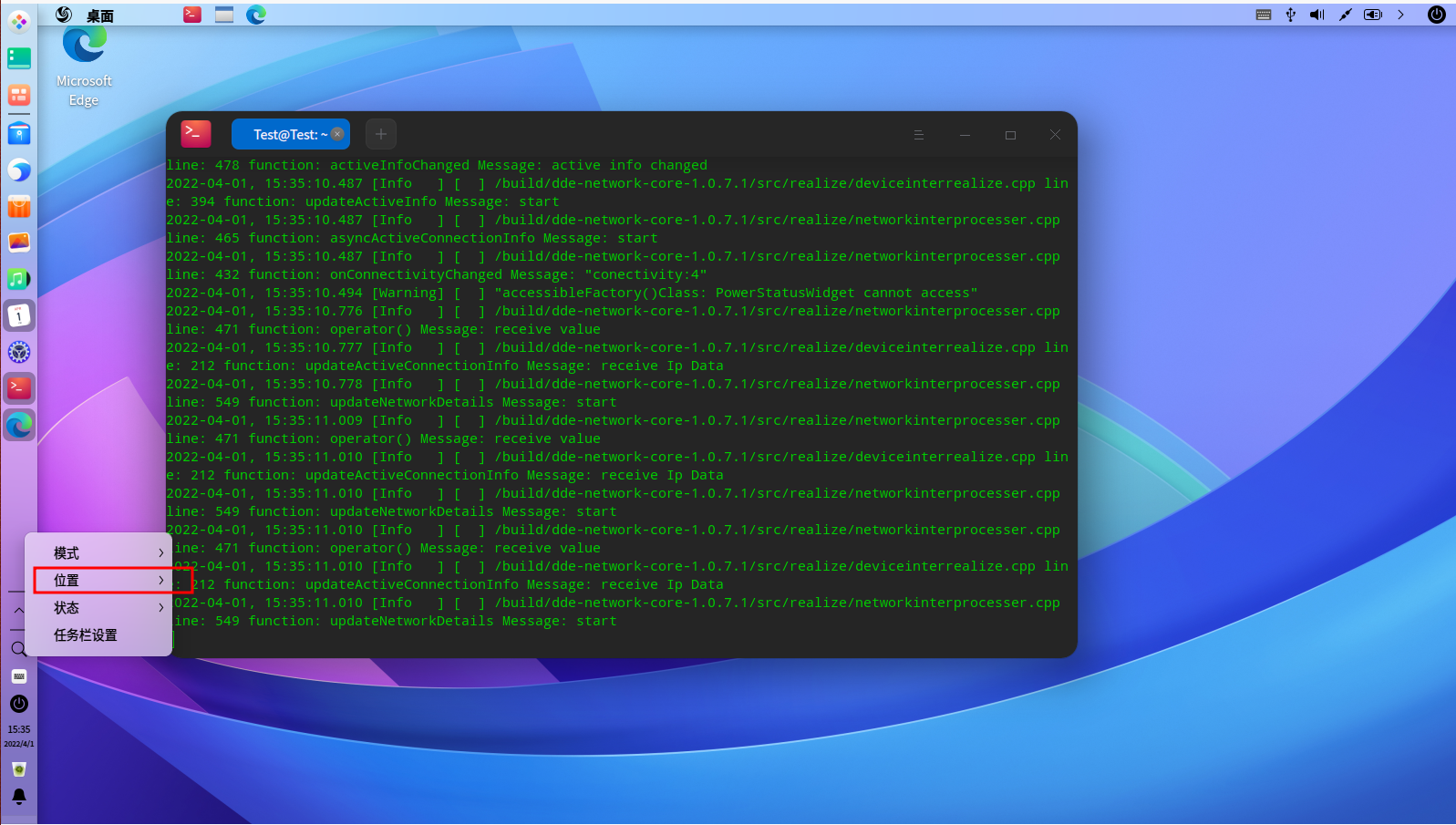Click the terminal app logo in title bar

[x=196, y=134]
